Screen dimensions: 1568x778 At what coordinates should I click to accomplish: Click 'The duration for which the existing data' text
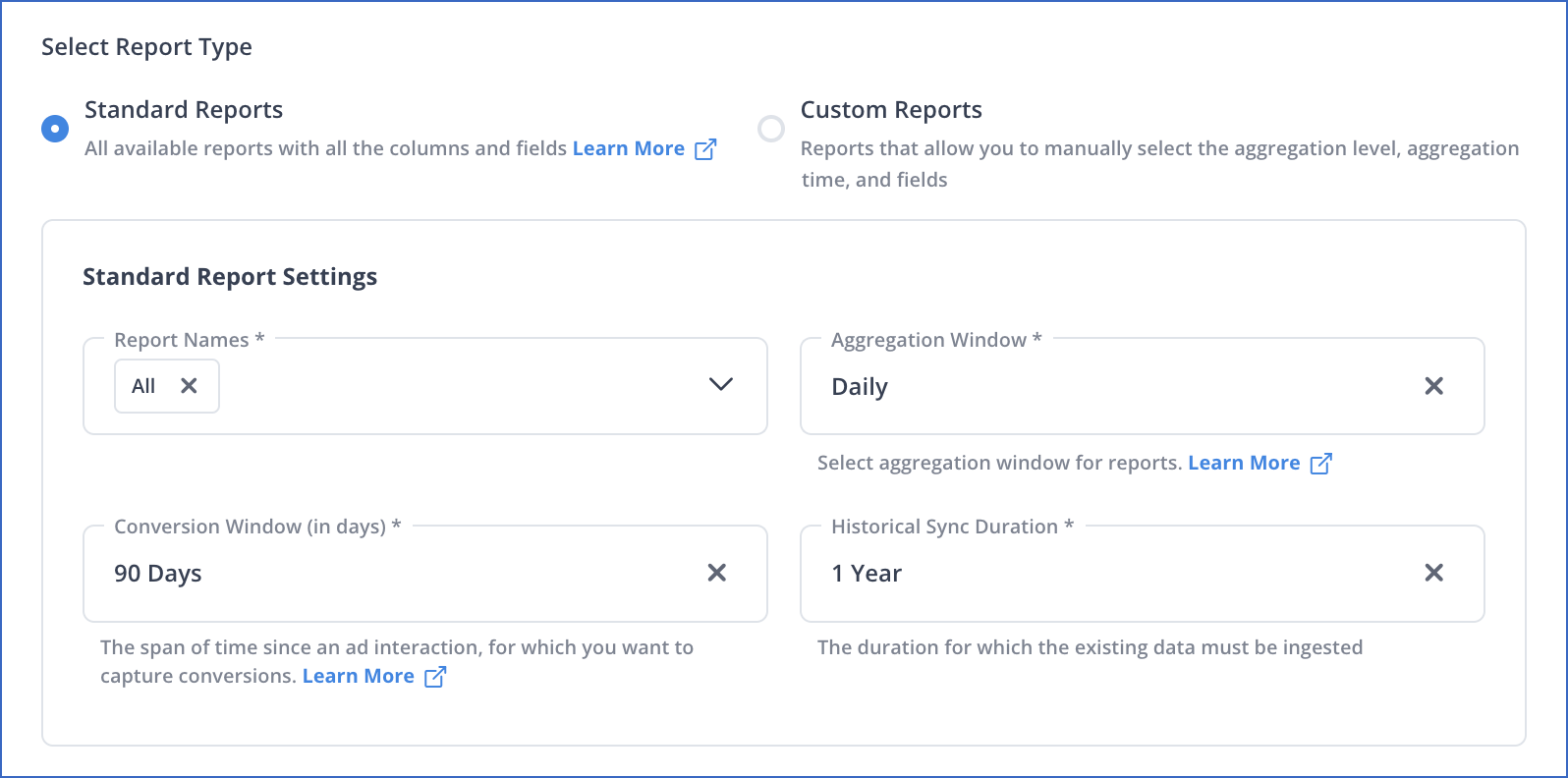(x=1091, y=647)
